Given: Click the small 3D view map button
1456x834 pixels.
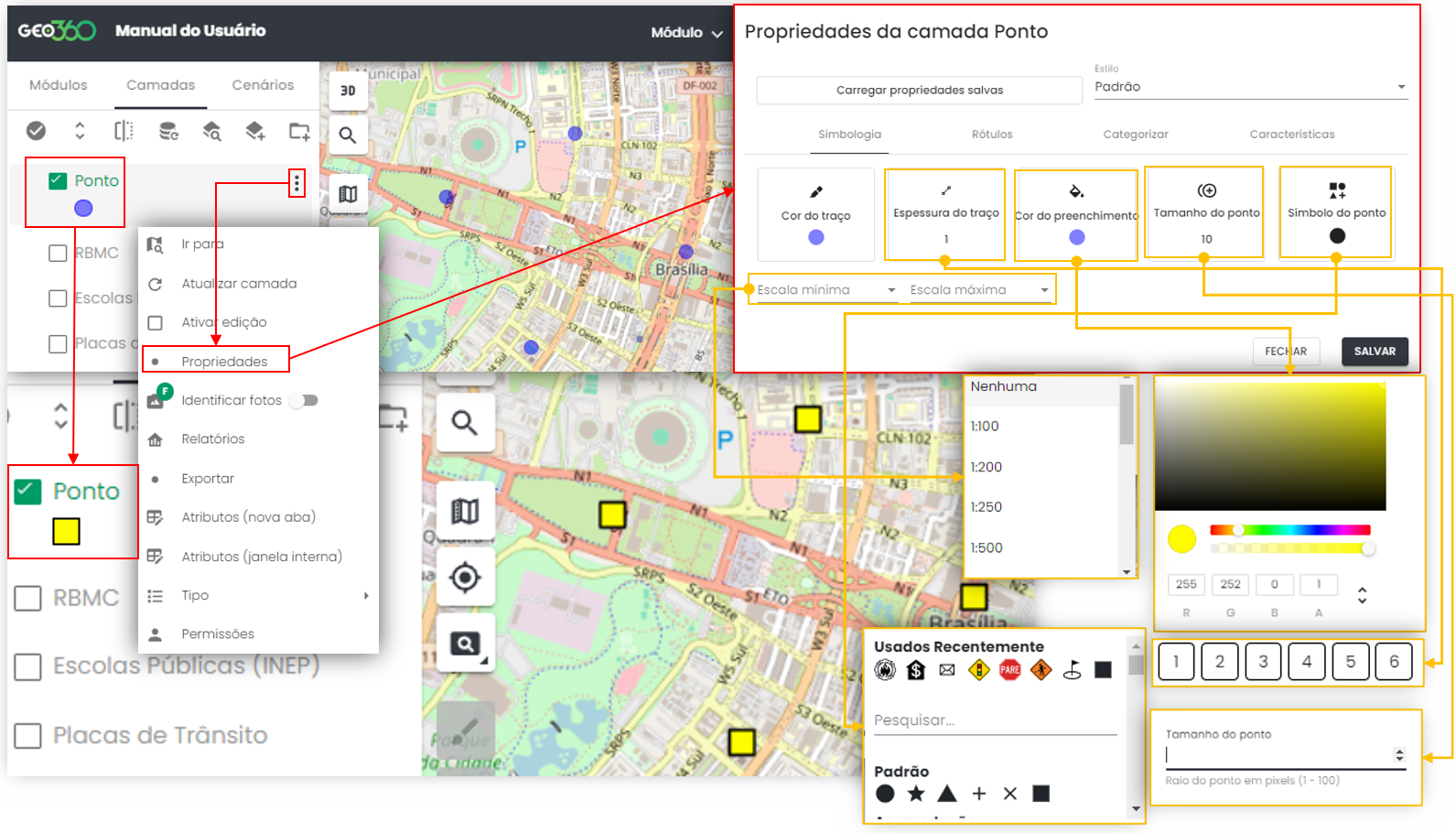Looking at the screenshot, I should click(348, 91).
